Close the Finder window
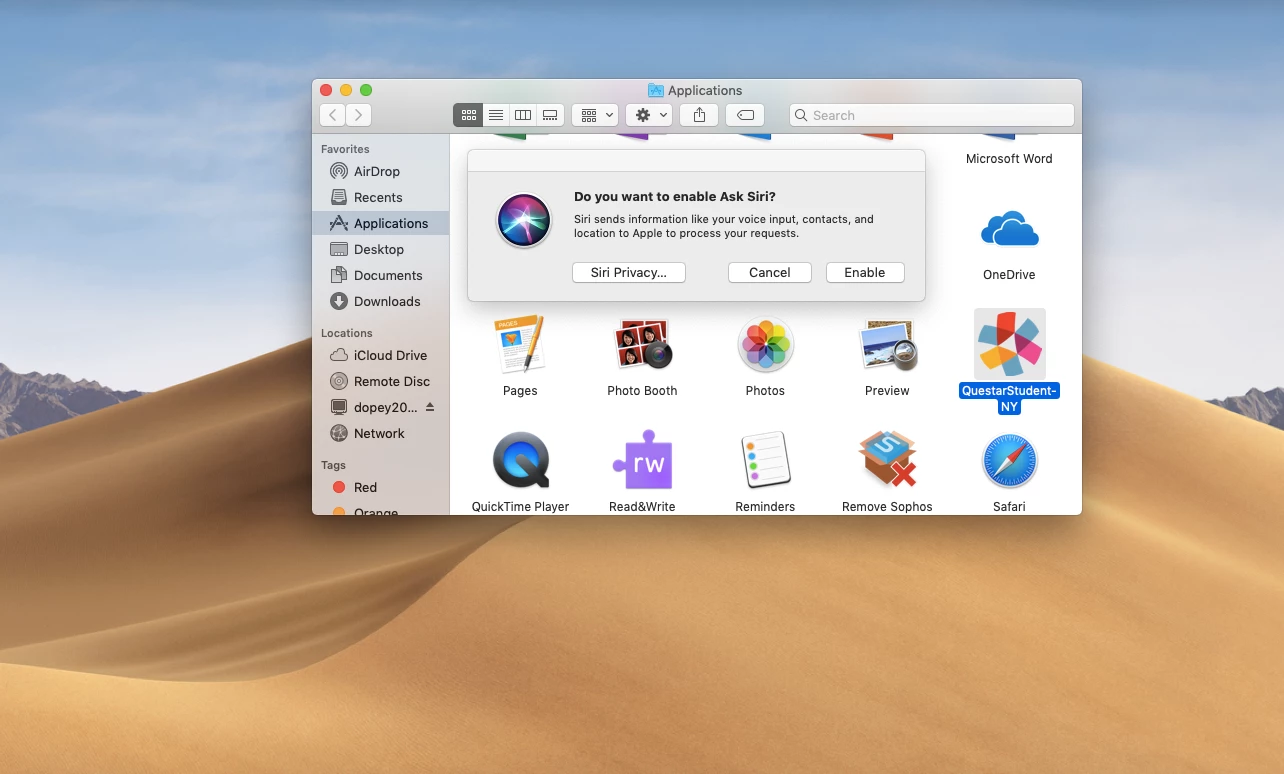 (x=326, y=90)
